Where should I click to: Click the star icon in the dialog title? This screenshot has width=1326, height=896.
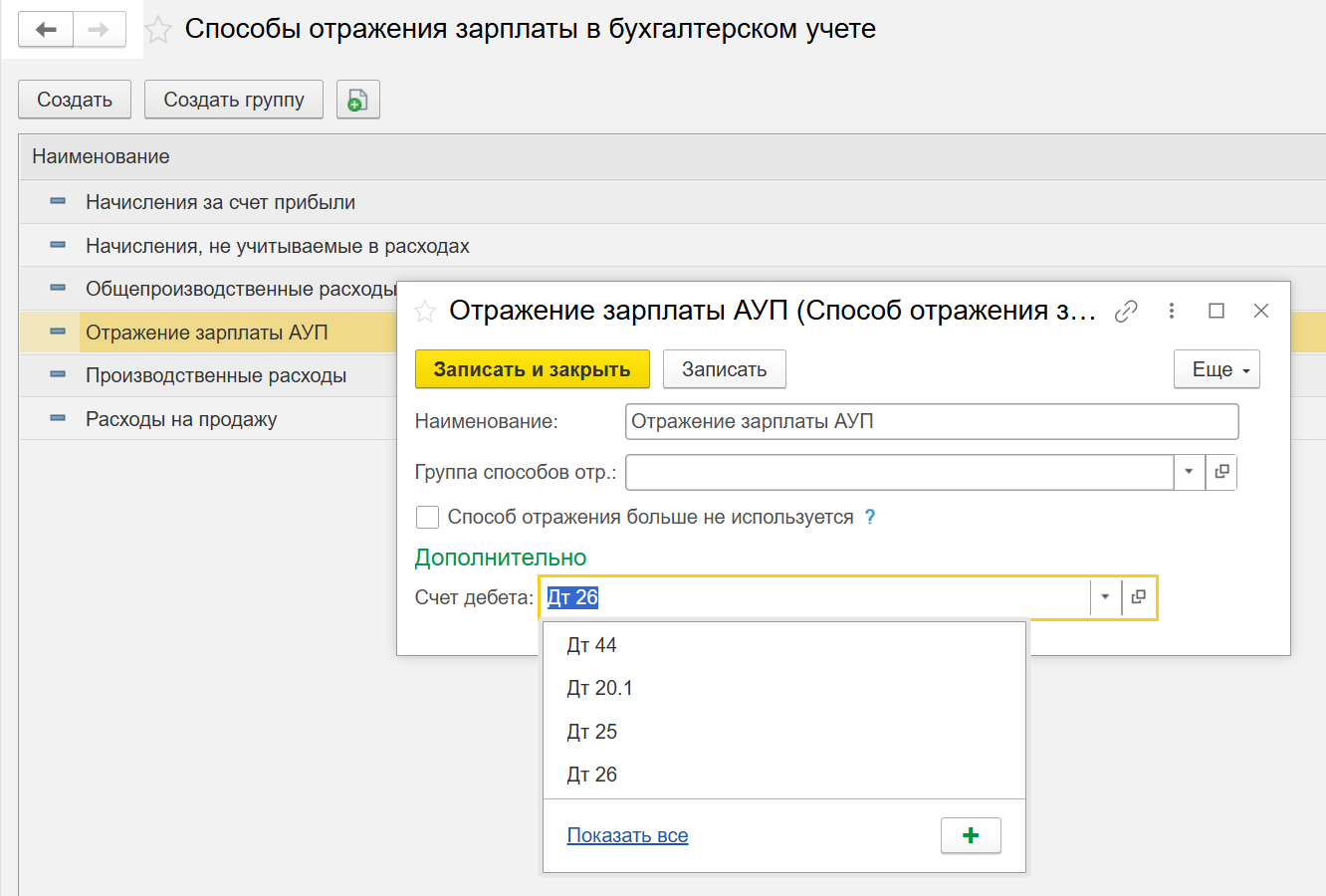pos(425,312)
